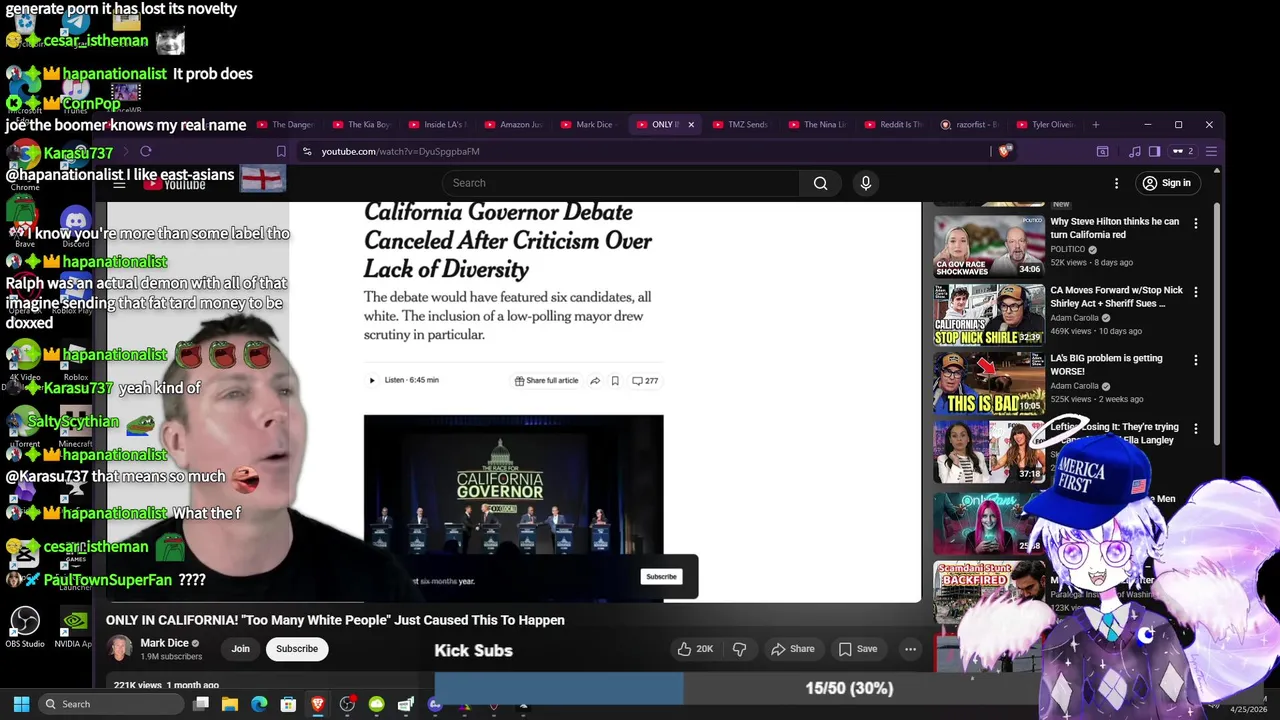Open more actions ellipsis beside Save

tap(910, 649)
